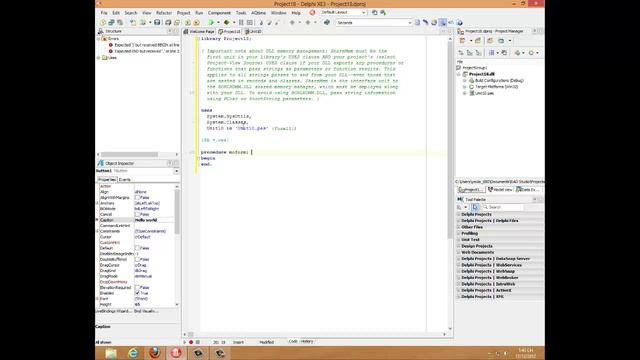Expand the Build Configurations (Debug) node

pyautogui.click(x=464, y=81)
